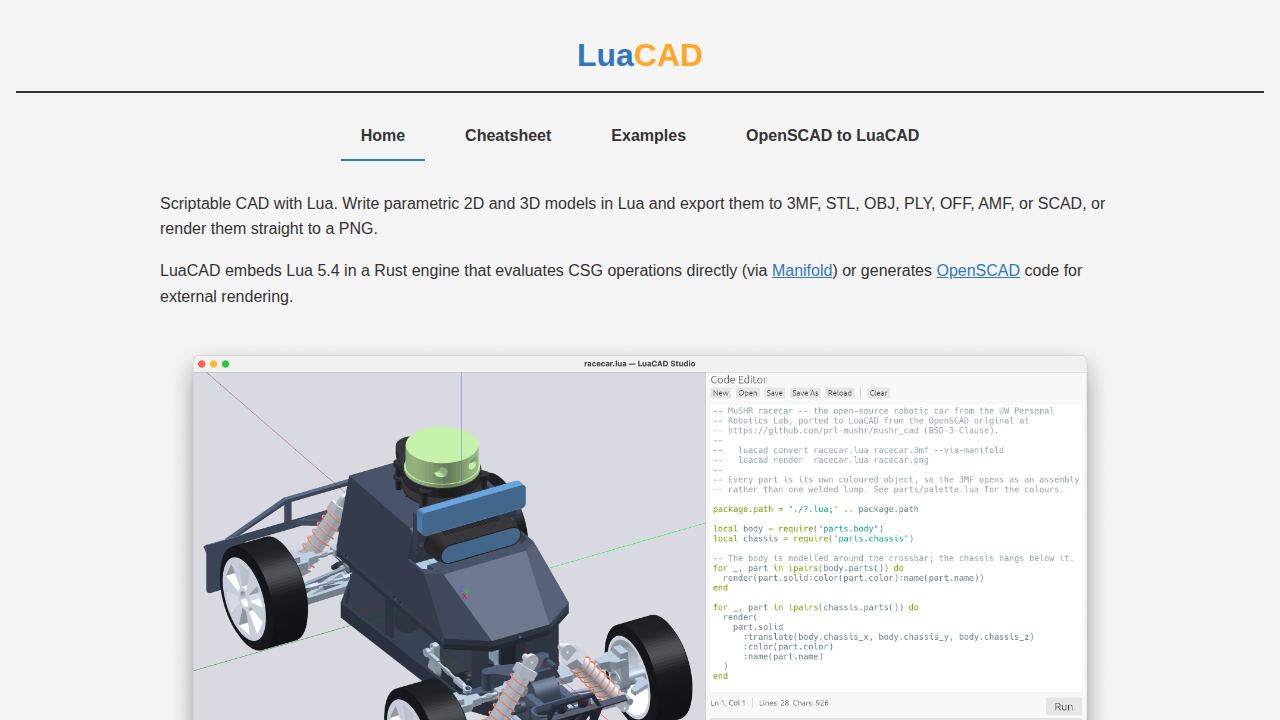Click the green lidar cylinder on the racecar
The width and height of the screenshot is (1280, 720).
coord(441,456)
